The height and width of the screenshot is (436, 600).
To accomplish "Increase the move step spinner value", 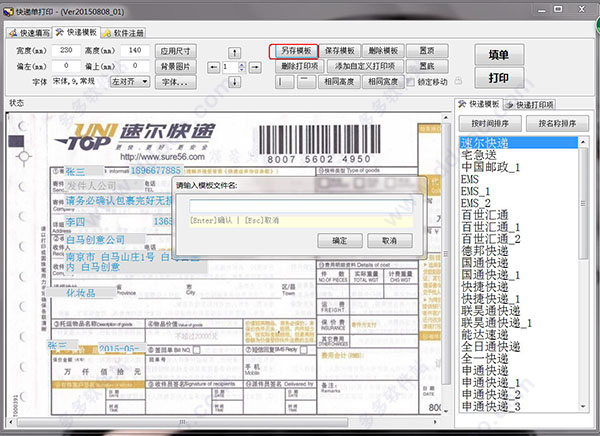I will click(242, 65).
